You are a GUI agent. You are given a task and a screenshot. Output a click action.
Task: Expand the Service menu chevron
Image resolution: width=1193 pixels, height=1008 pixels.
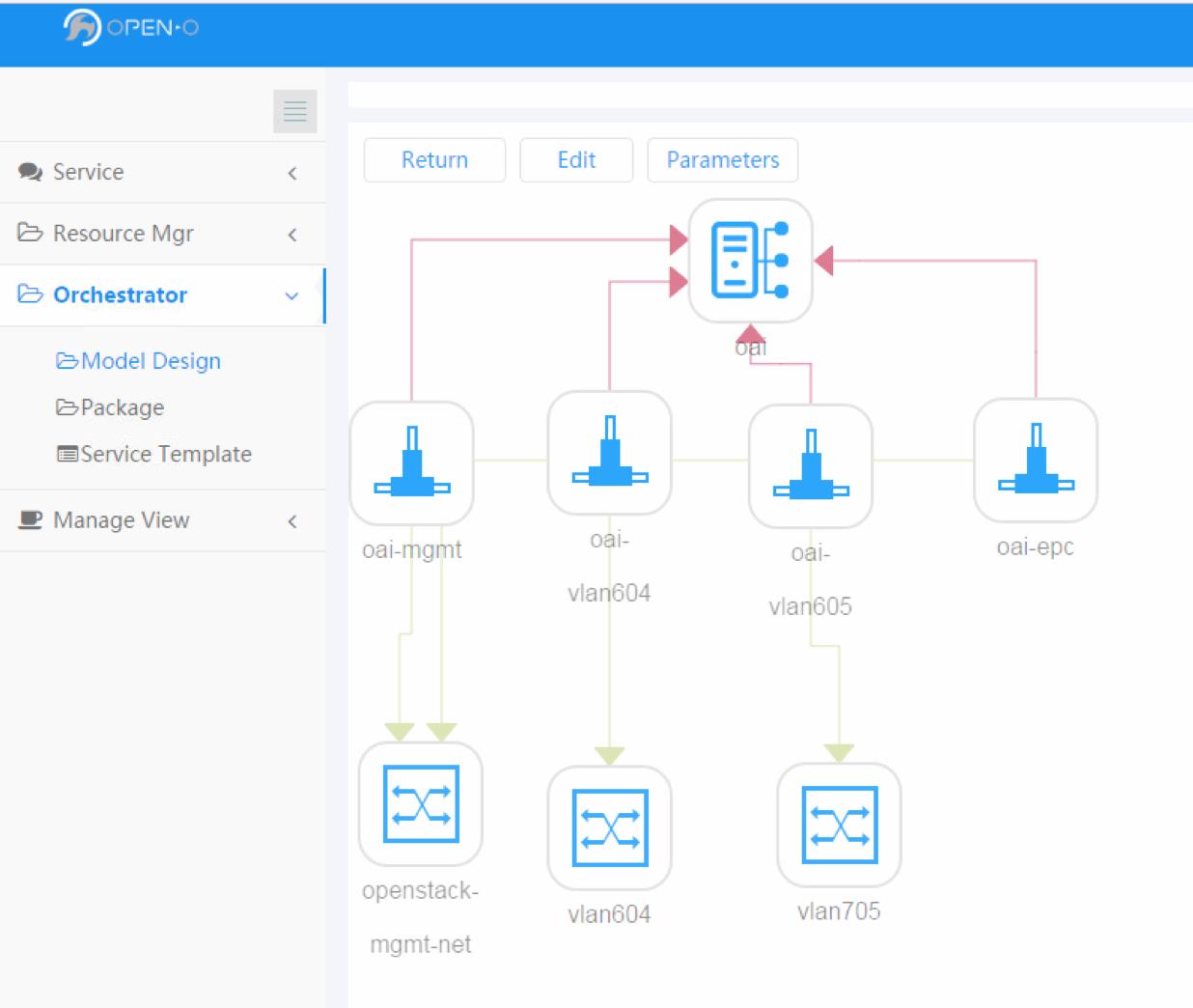point(292,173)
